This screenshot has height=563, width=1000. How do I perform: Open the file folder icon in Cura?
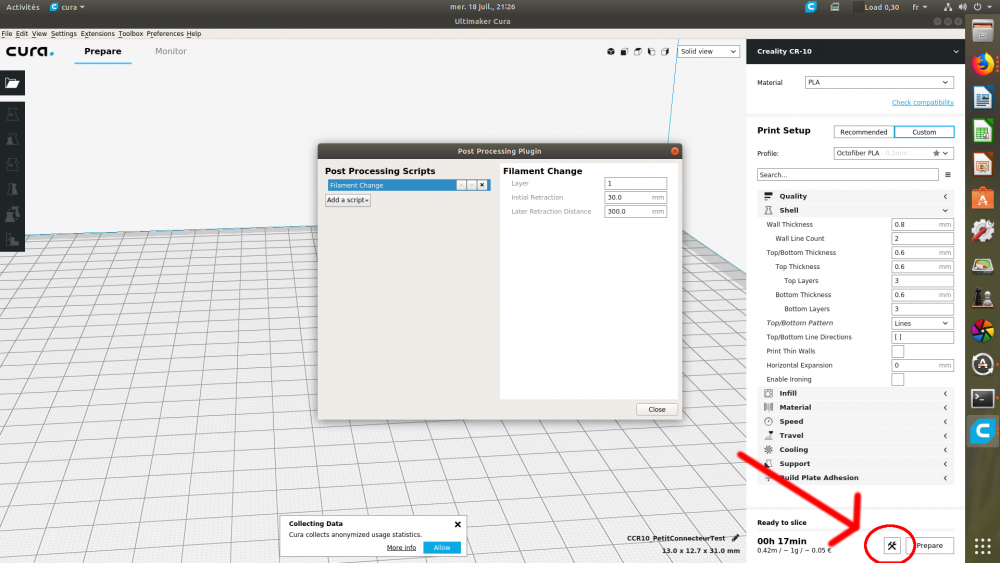(x=12, y=83)
